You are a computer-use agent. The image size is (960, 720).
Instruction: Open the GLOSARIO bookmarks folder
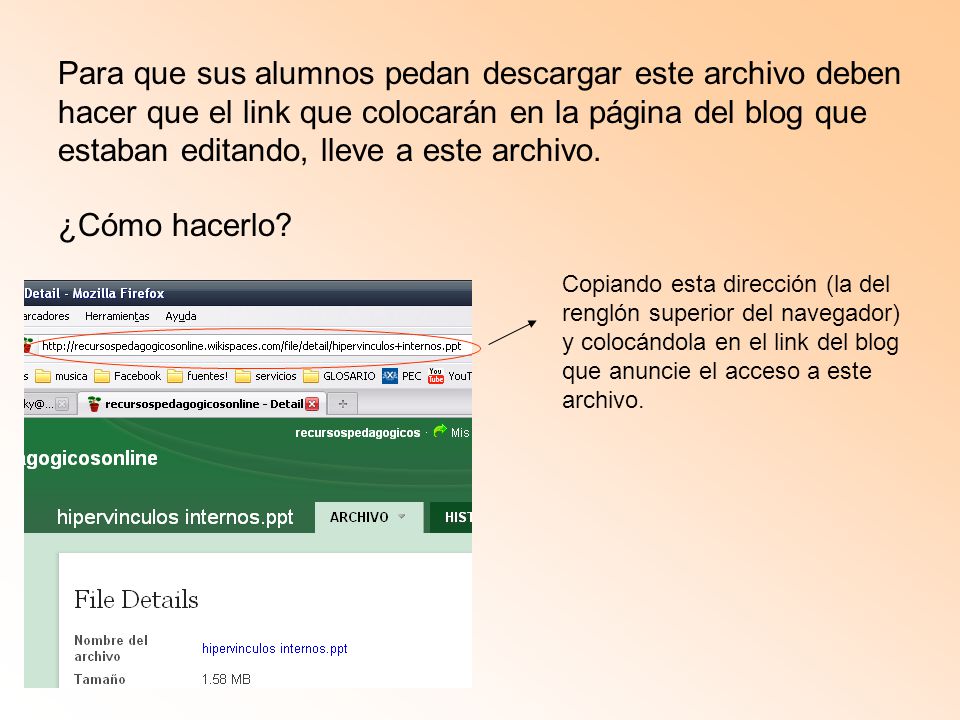[x=340, y=376]
